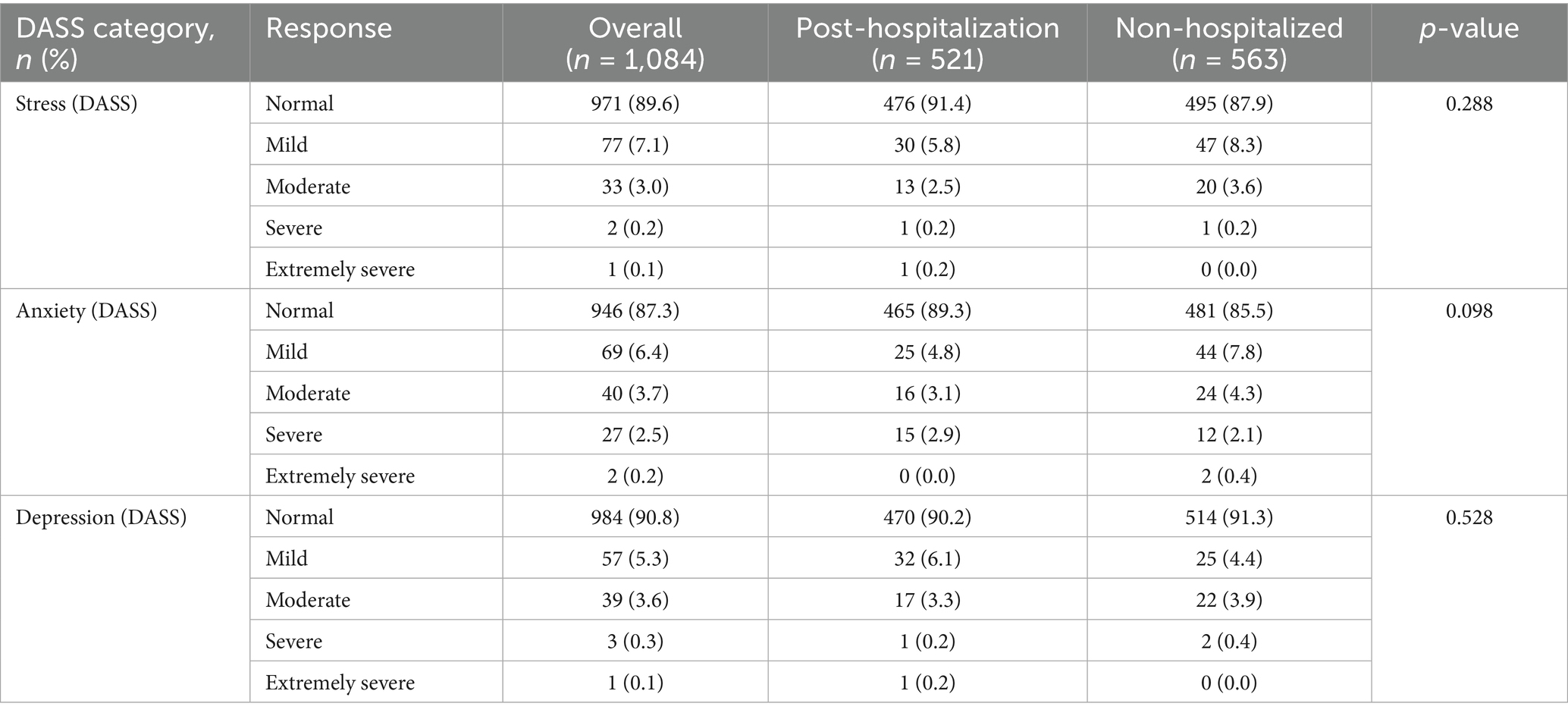
Task: Select the 476 (91.4) cell
Action: [927, 103]
